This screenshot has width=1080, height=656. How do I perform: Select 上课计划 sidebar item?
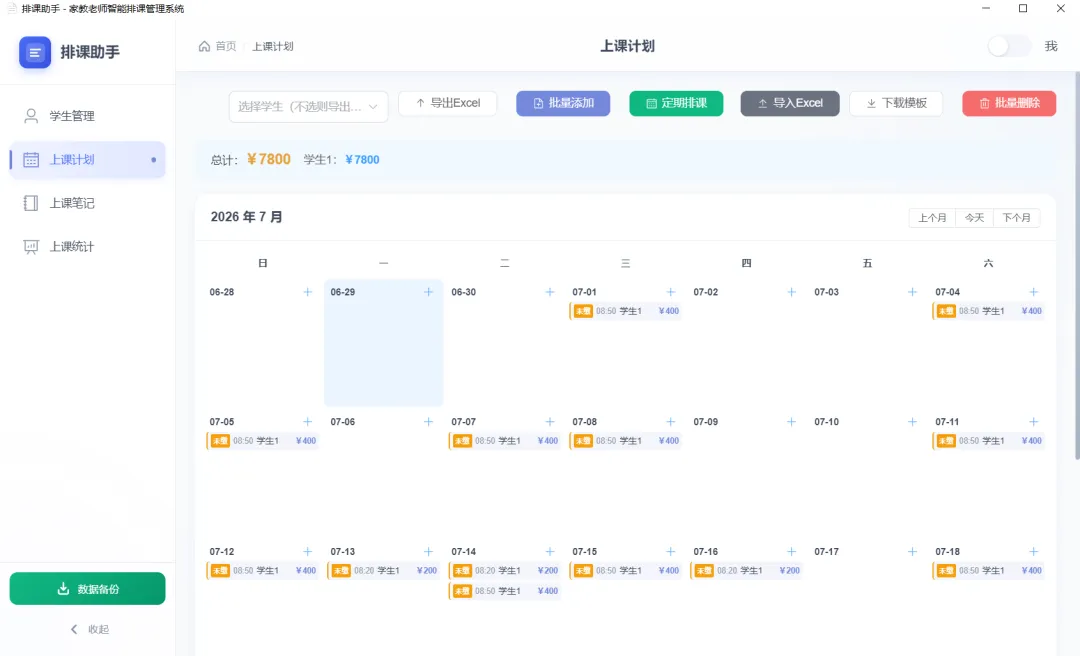[x=87, y=159]
